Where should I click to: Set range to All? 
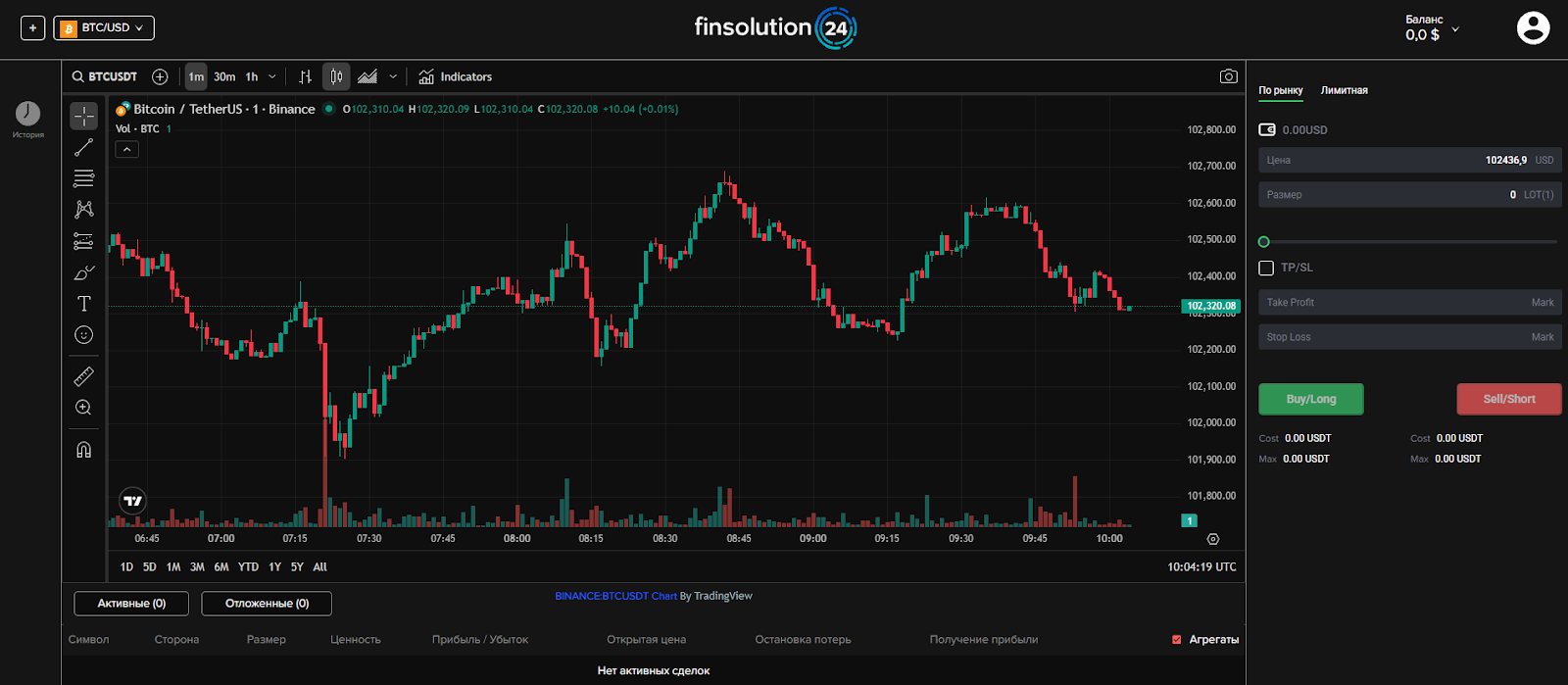click(x=319, y=566)
